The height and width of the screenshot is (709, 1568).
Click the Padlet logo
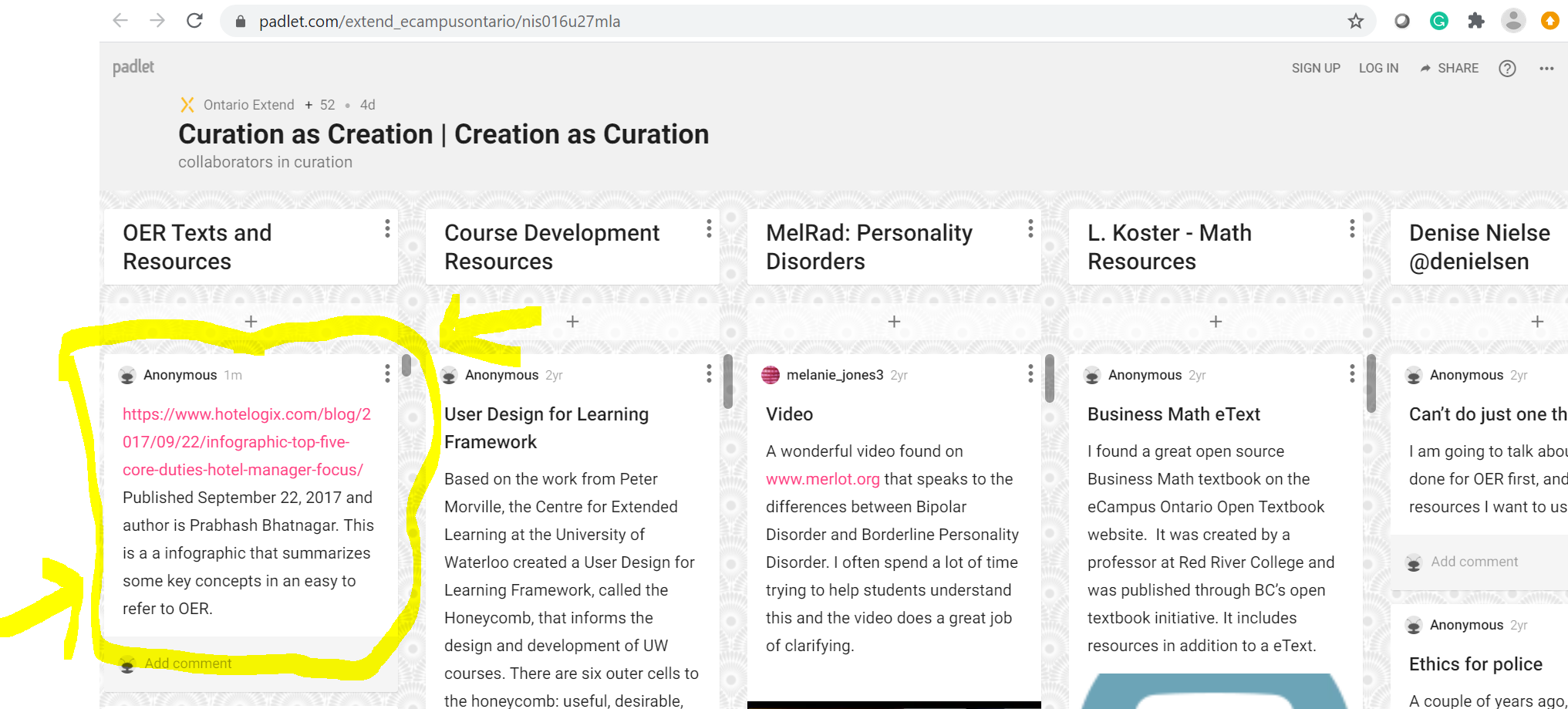pyautogui.click(x=132, y=67)
